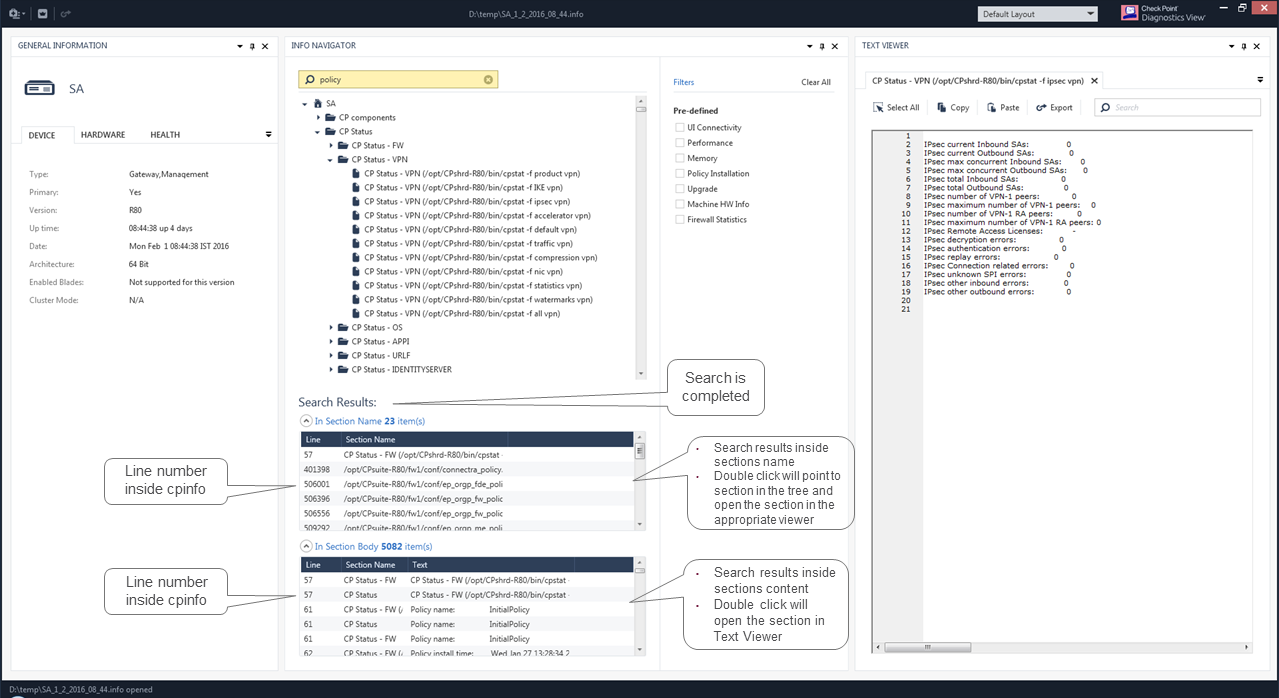Expand the CP components tree node
1279x698 pixels.
click(x=318, y=118)
